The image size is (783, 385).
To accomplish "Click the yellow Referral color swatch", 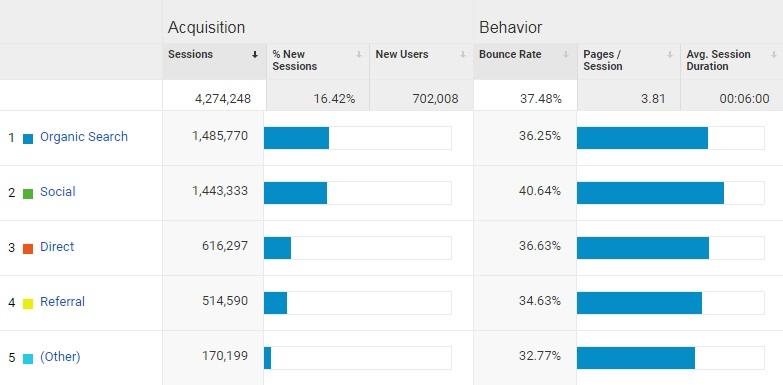I will coord(28,304).
